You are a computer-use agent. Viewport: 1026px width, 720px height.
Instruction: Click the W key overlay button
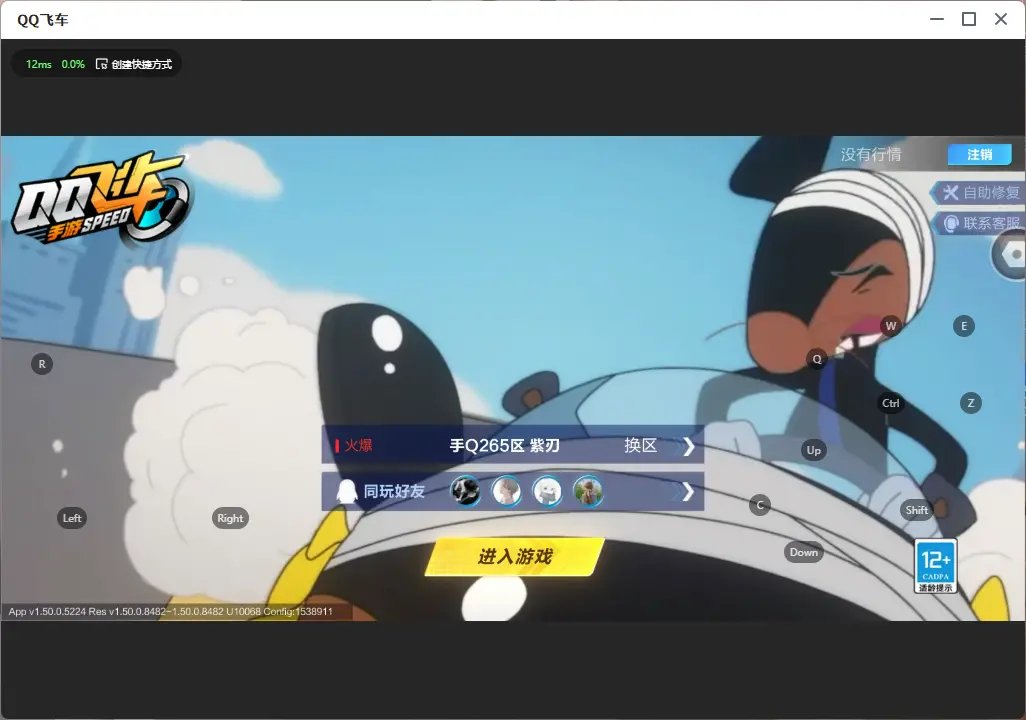click(x=891, y=326)
